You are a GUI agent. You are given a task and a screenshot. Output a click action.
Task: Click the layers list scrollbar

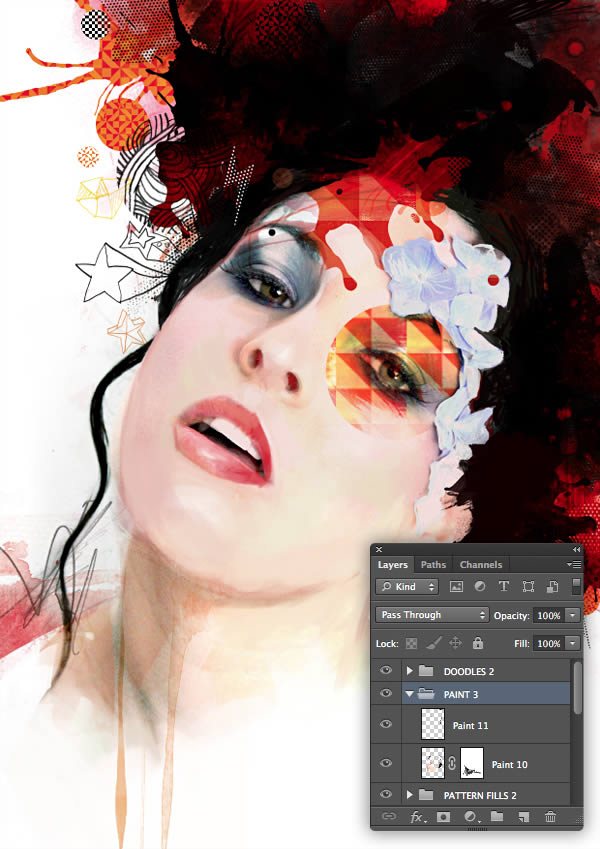(577, 687)
